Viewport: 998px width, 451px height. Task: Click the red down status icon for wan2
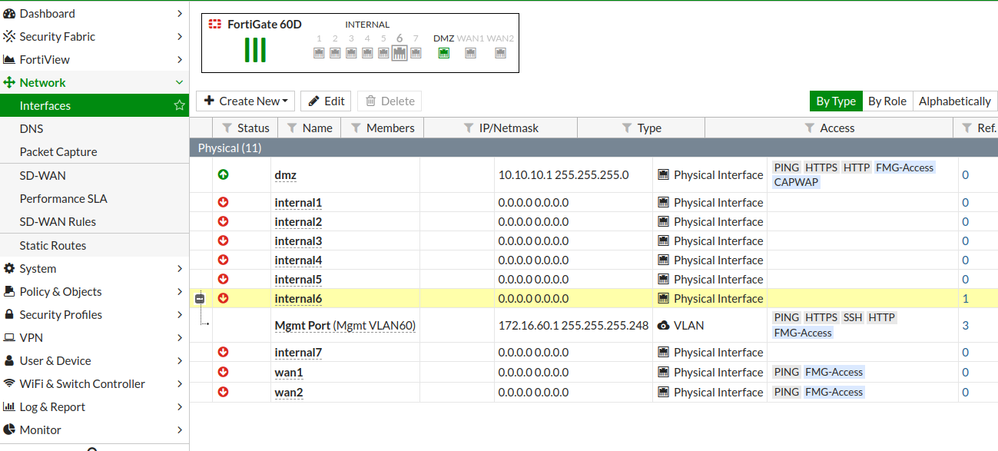click(223, 392)
